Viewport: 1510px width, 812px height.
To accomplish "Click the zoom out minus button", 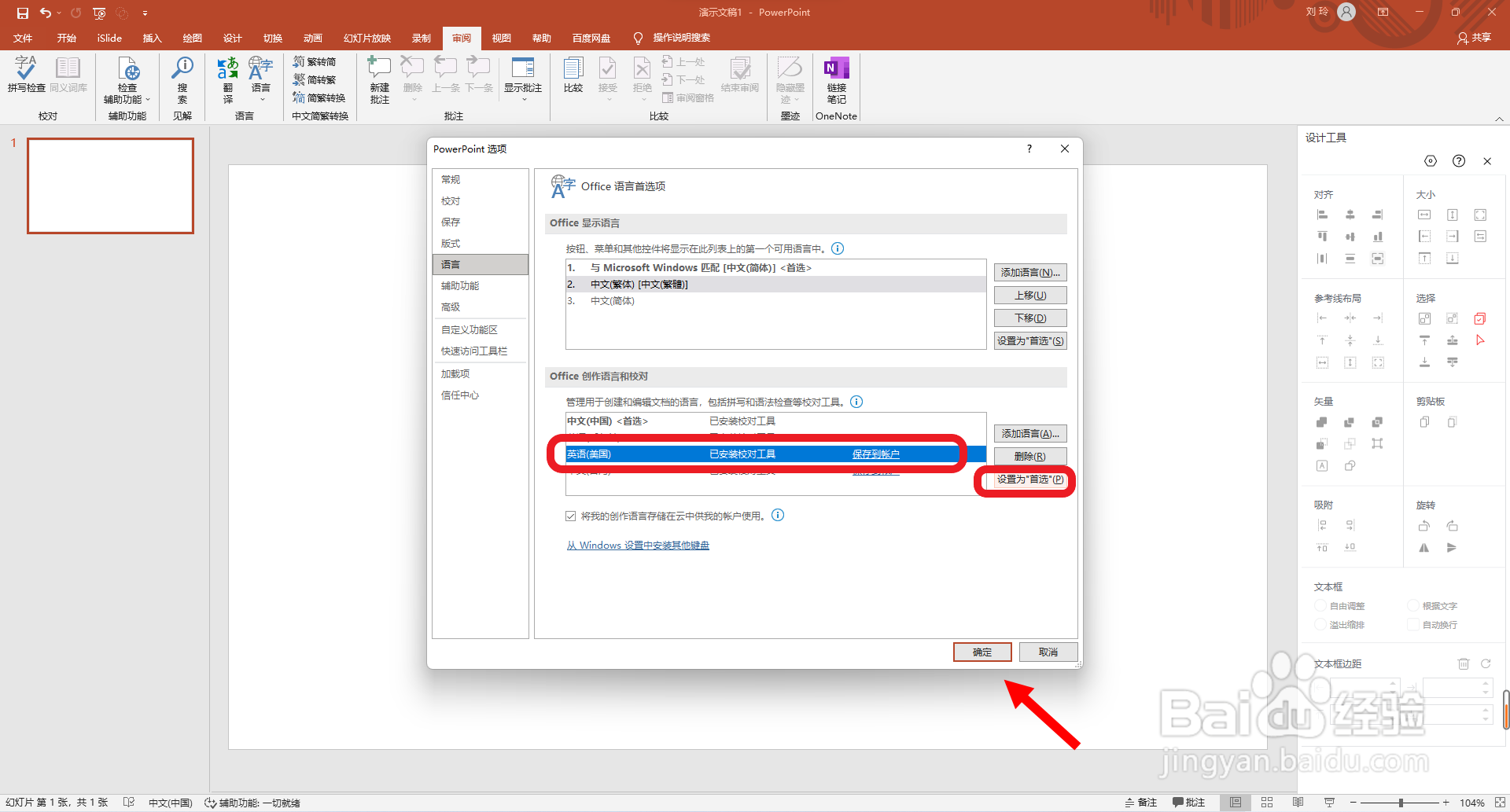I will coord(1353,803).
